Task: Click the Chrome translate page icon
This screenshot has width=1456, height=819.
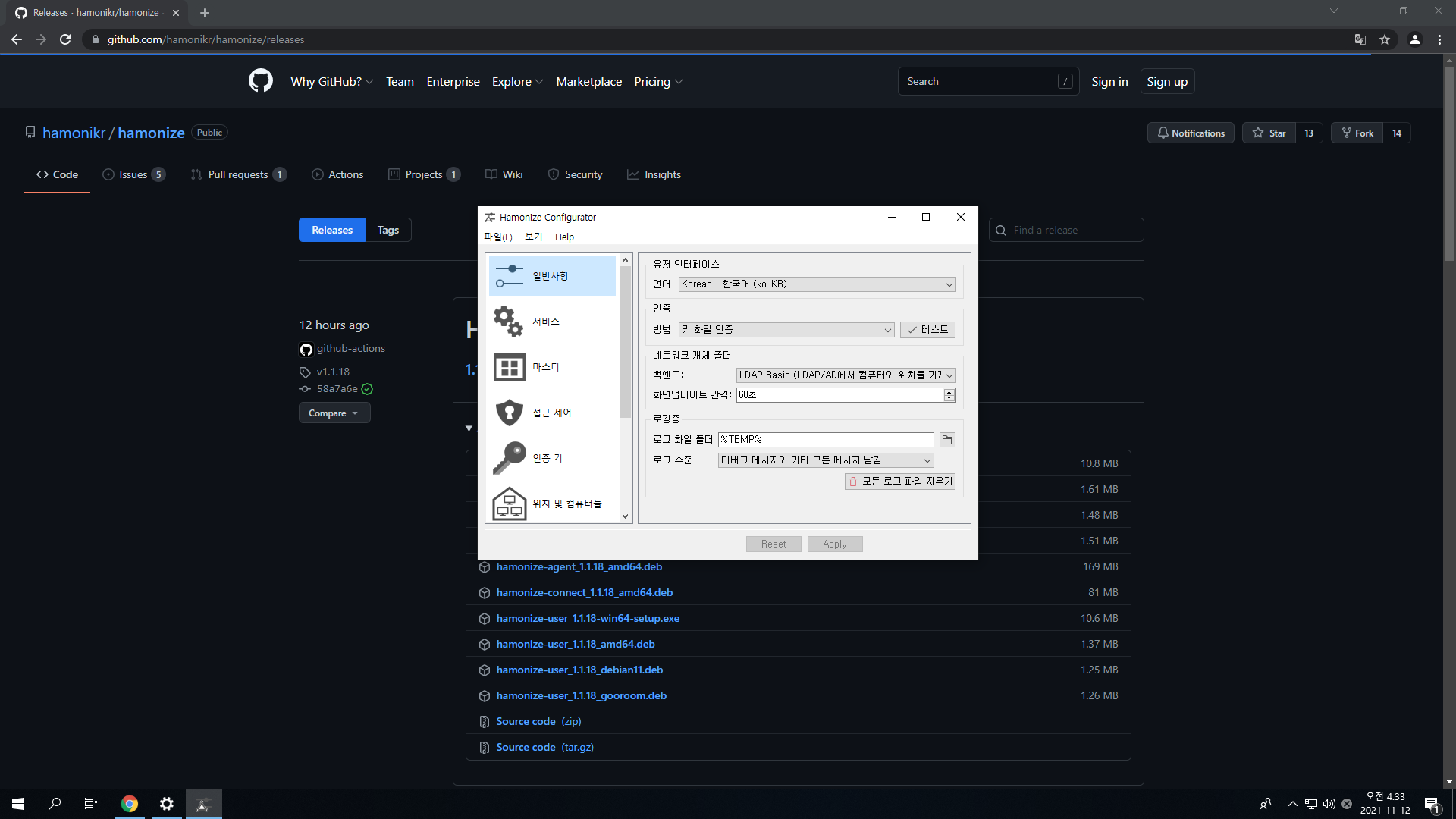Action: (x=1360, y=39)
